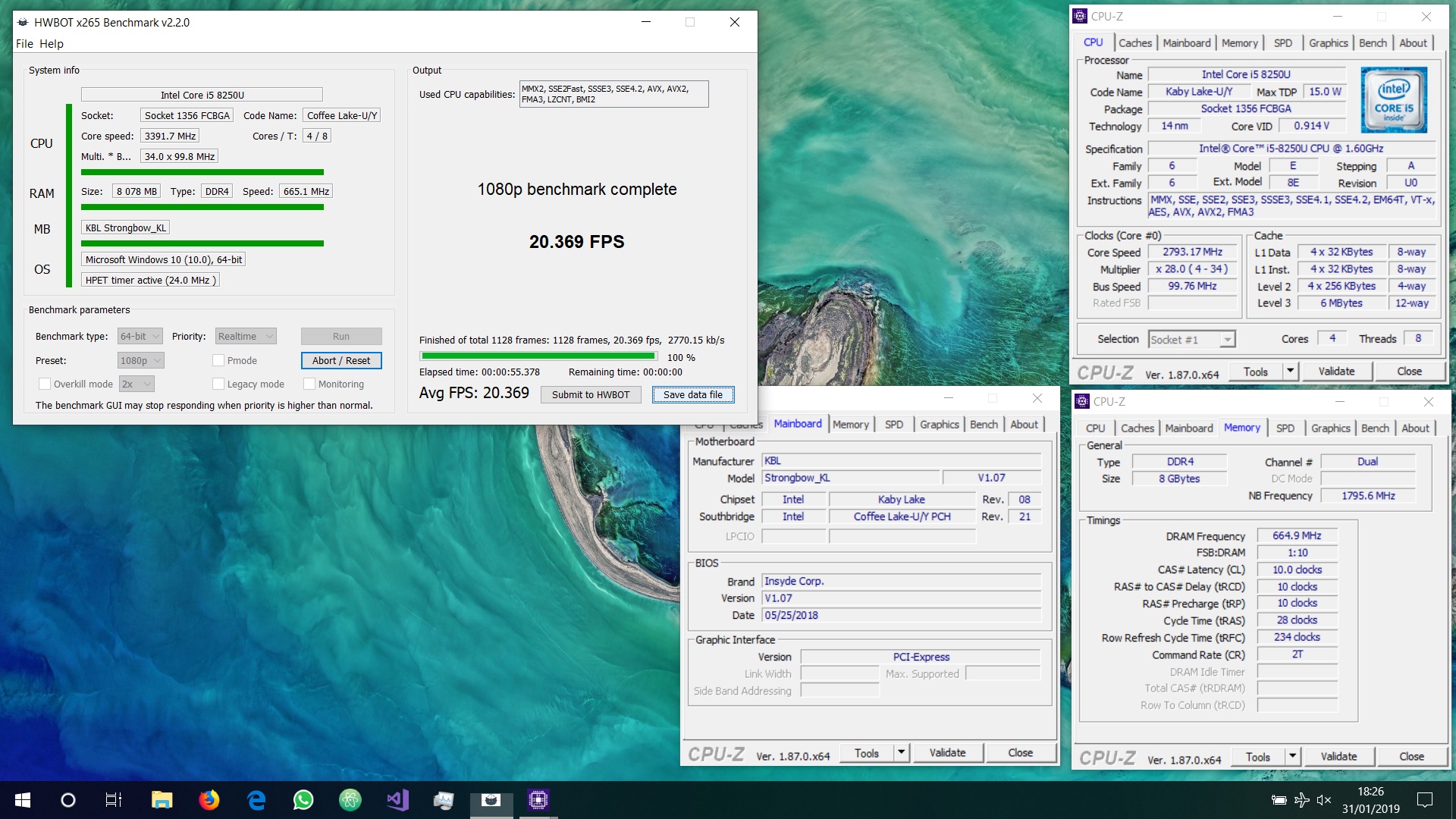This screenshot has height=819, width=1456.
Task: Open Task View on taskbar
Action: tap(114, 800)
